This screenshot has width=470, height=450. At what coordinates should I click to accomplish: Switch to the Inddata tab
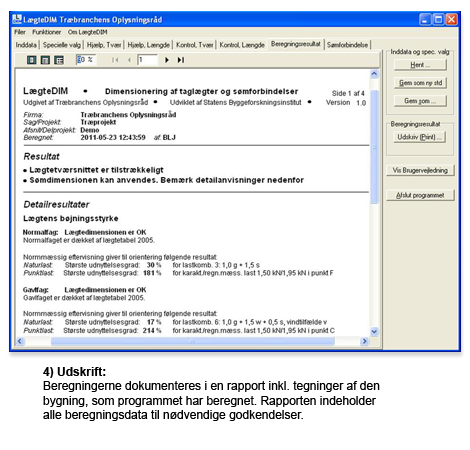(26, 45)
